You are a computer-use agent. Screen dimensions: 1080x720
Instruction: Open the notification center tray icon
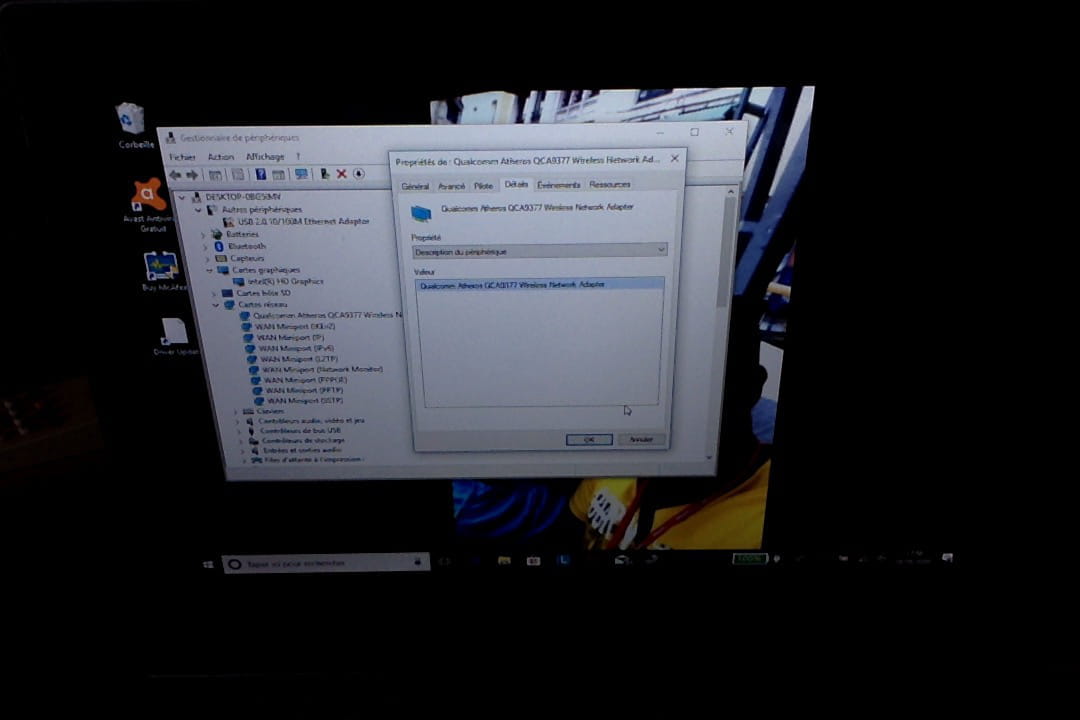948,557
